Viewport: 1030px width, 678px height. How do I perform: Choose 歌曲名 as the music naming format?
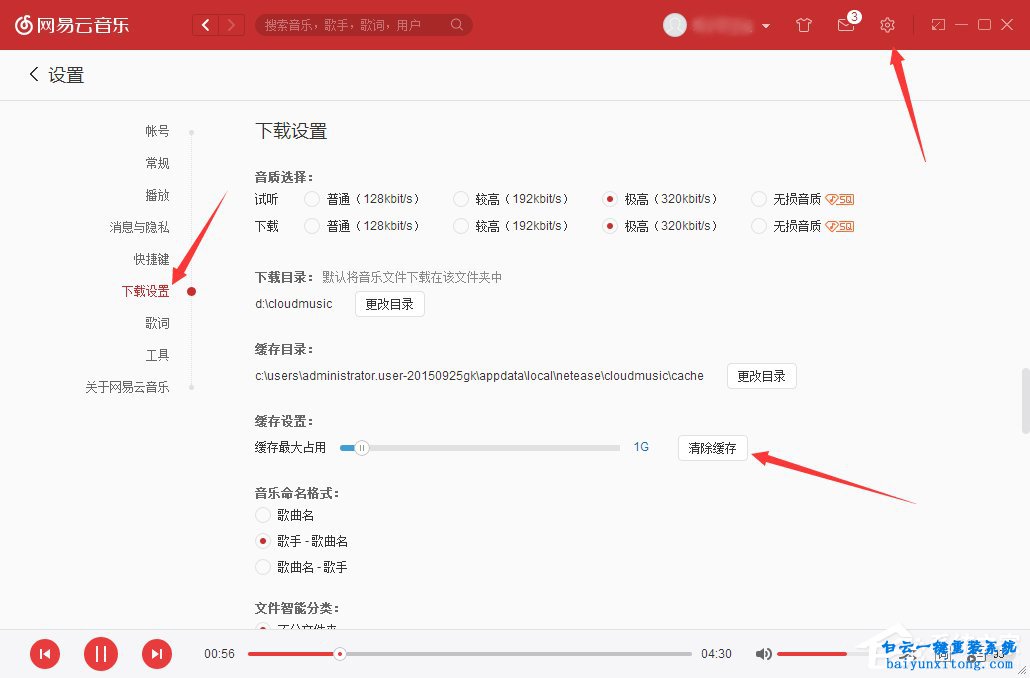(x=261, y=515)
